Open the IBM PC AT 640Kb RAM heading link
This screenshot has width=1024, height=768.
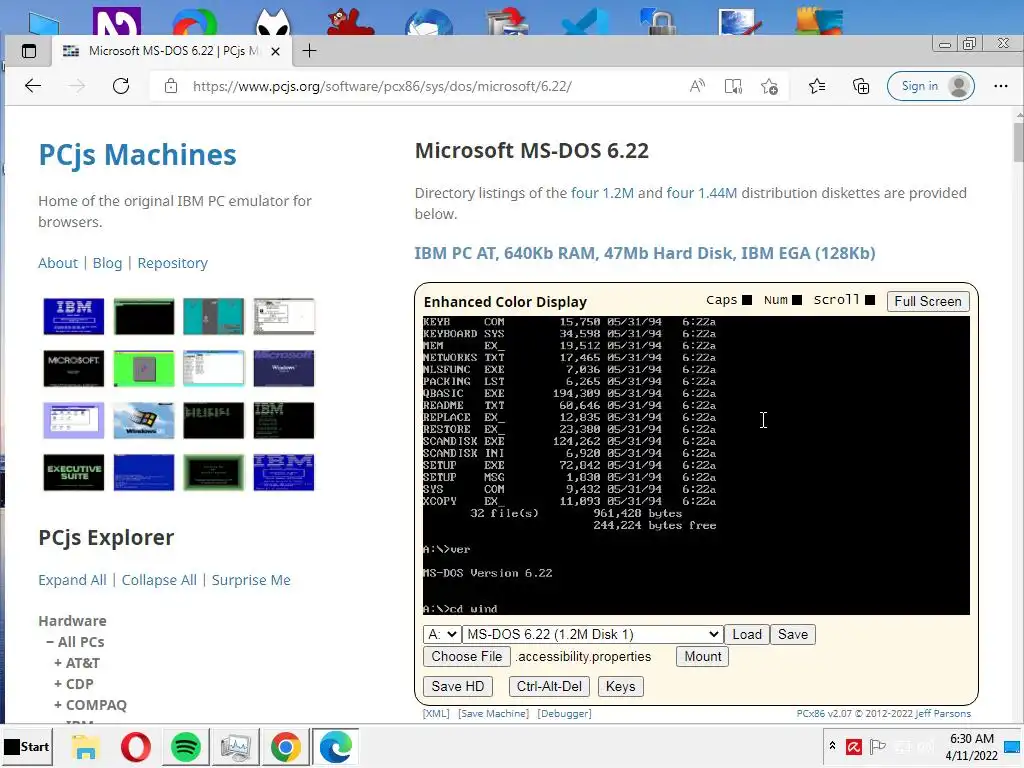tap(645, 253)
